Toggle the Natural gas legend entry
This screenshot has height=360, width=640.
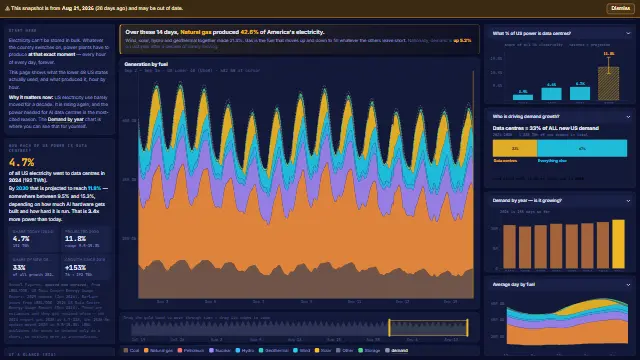point(158,350)
